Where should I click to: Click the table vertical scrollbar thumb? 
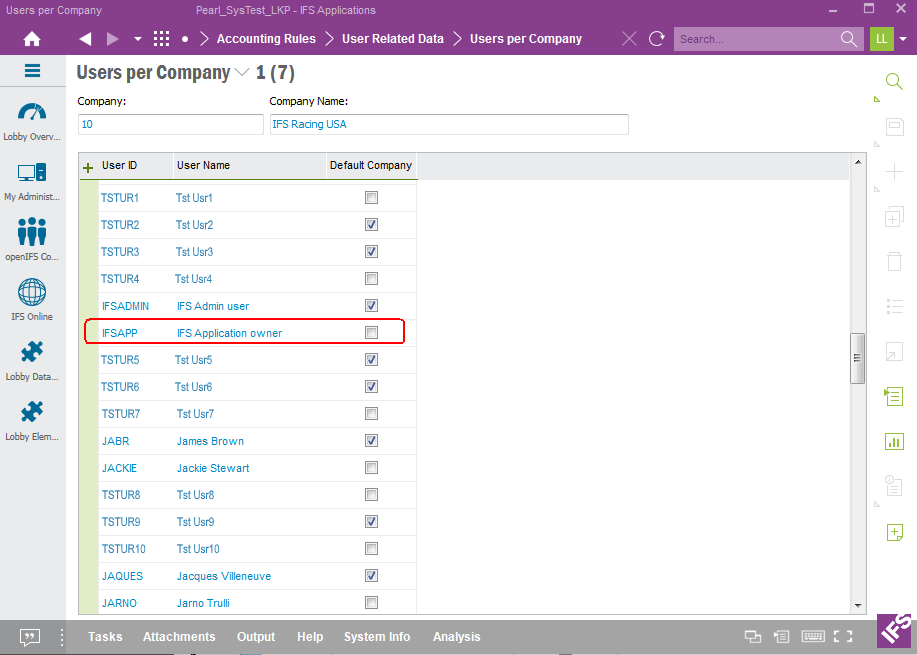857,358
